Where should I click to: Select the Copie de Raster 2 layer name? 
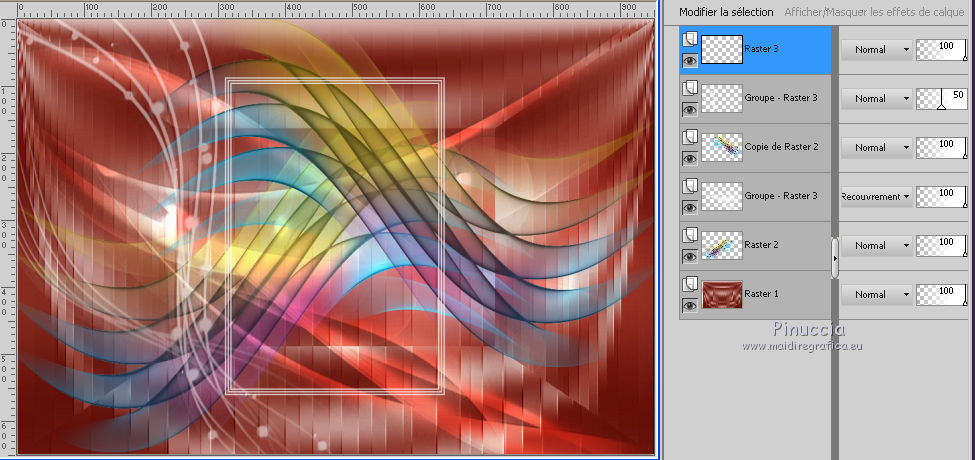pos(782,147)
